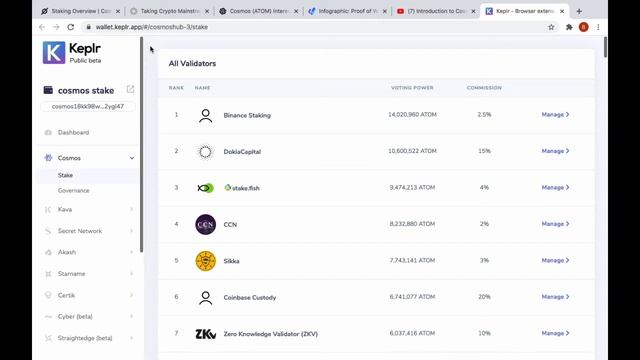Screen dimensions: 640x360
Task: Open the Chrome profile avatar
Action: click(x=584, y=27)
